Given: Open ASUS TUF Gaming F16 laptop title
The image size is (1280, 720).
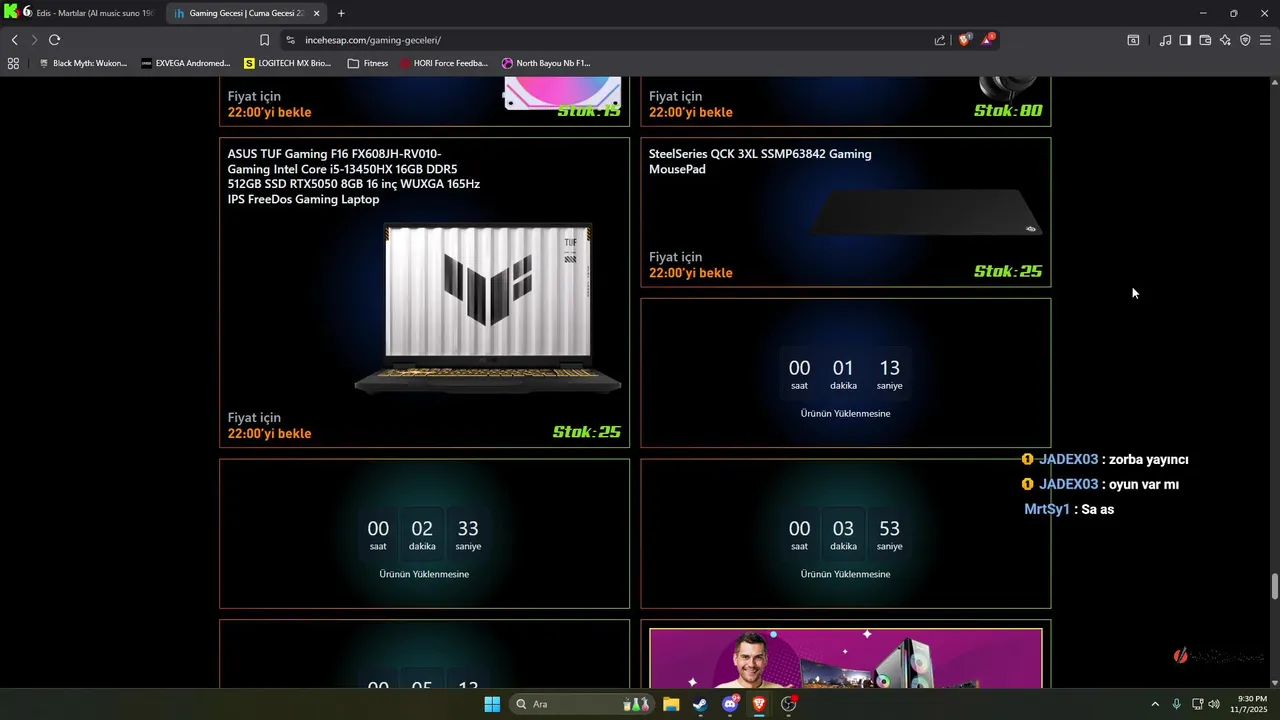Looking at the screenshot, I should coord(354,176).
